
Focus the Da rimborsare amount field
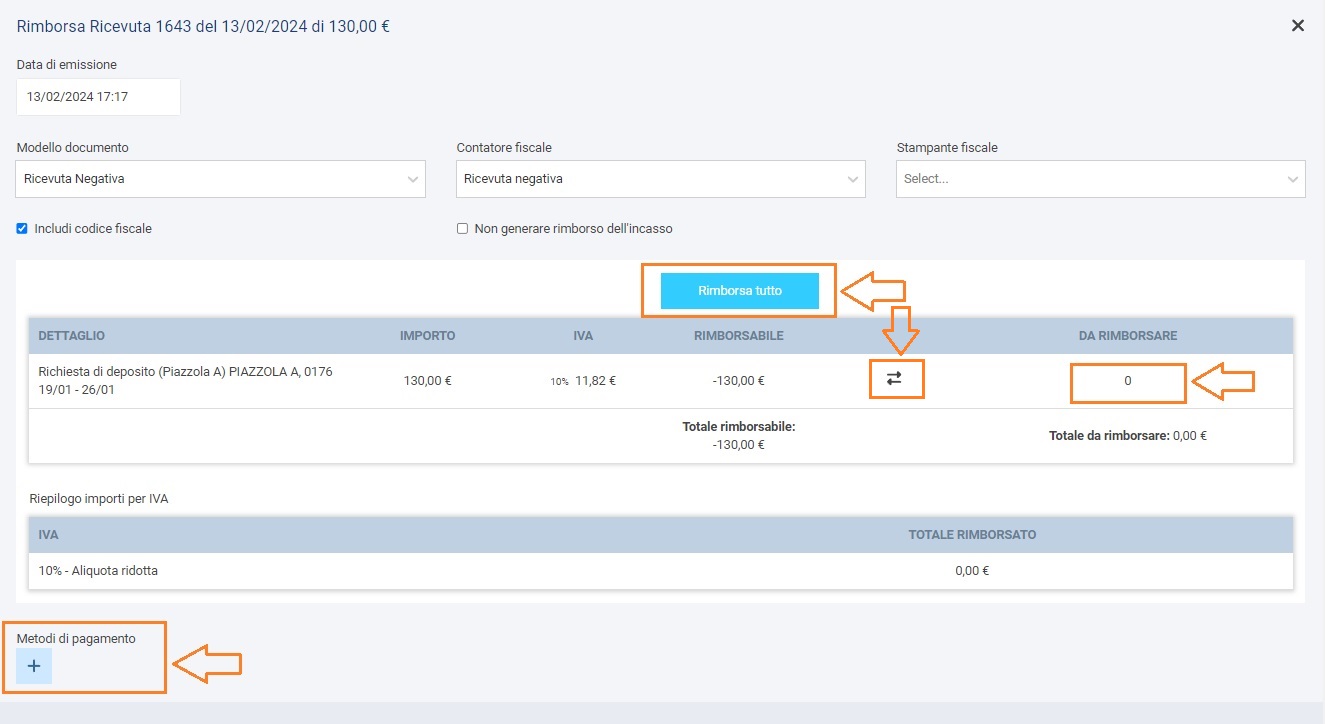click(1127, 381)
